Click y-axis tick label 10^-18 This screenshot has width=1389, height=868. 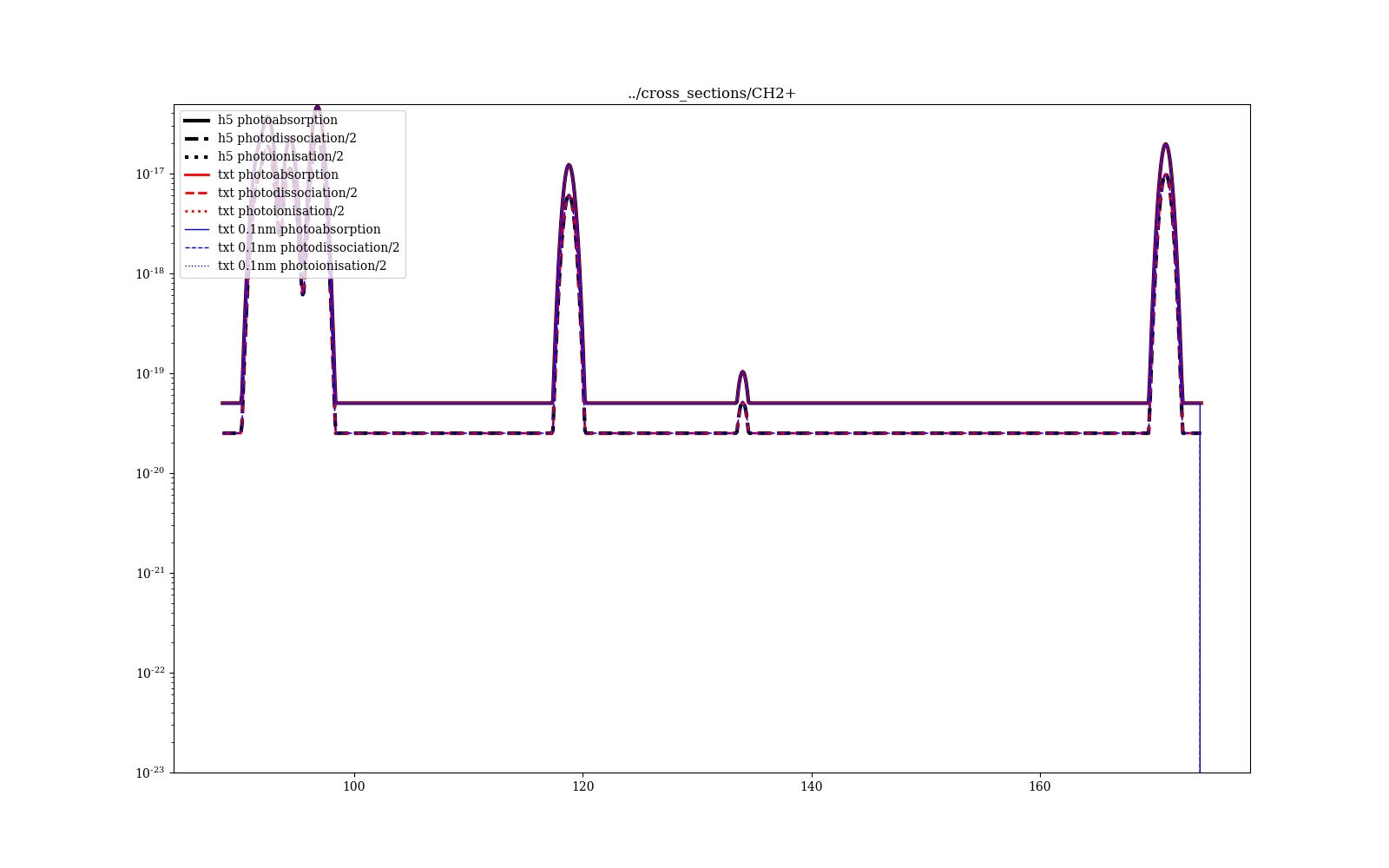[x=149, y=273]
